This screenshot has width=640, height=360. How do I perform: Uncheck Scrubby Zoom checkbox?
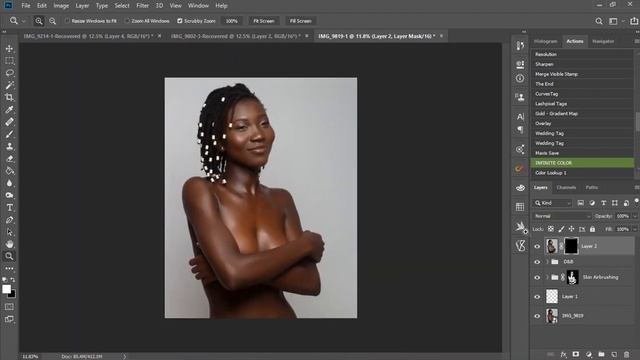[180, 21]
